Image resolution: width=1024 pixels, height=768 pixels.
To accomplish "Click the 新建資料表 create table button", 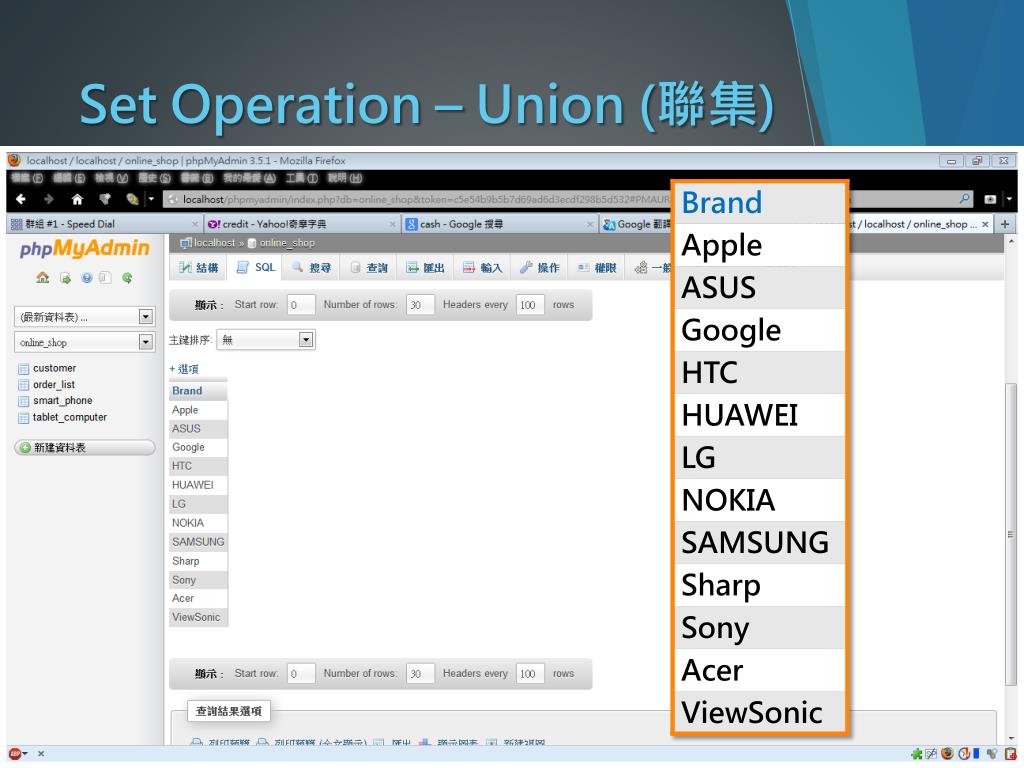I will pos(84,447).
